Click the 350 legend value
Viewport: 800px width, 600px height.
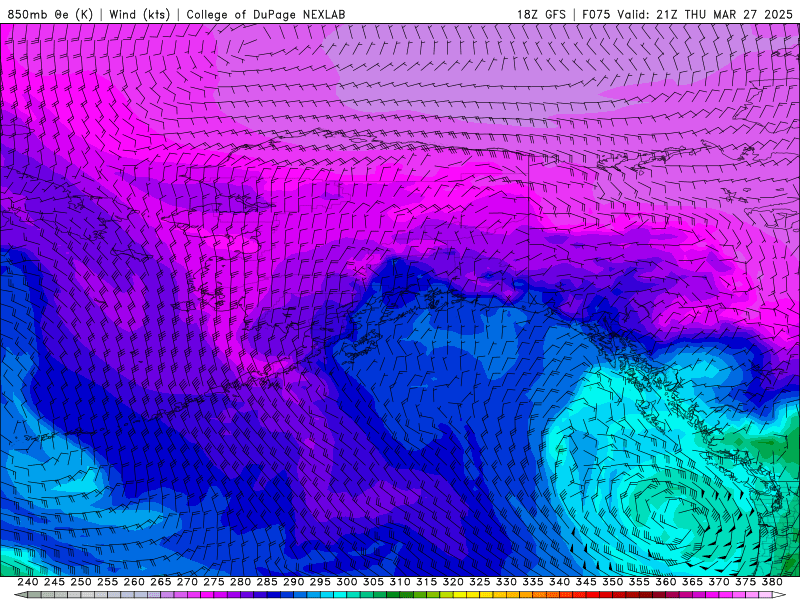612,582
